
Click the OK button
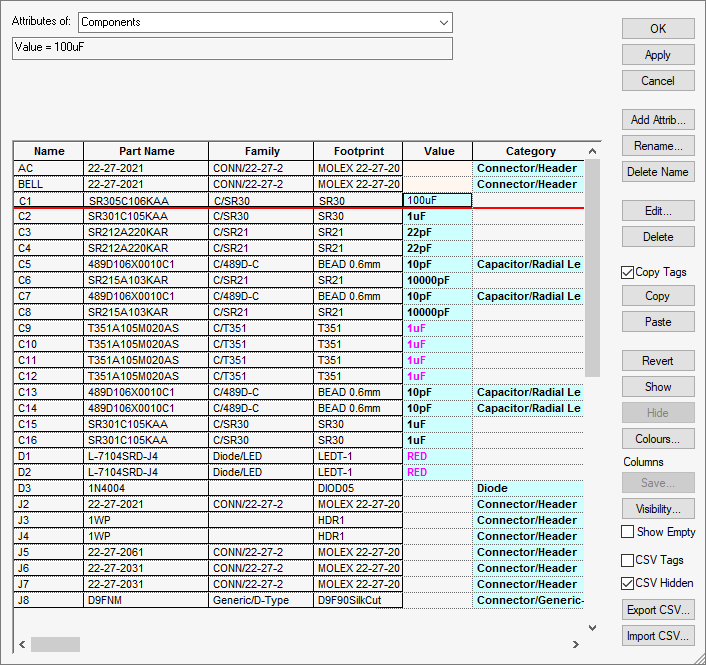coord(657,29)
